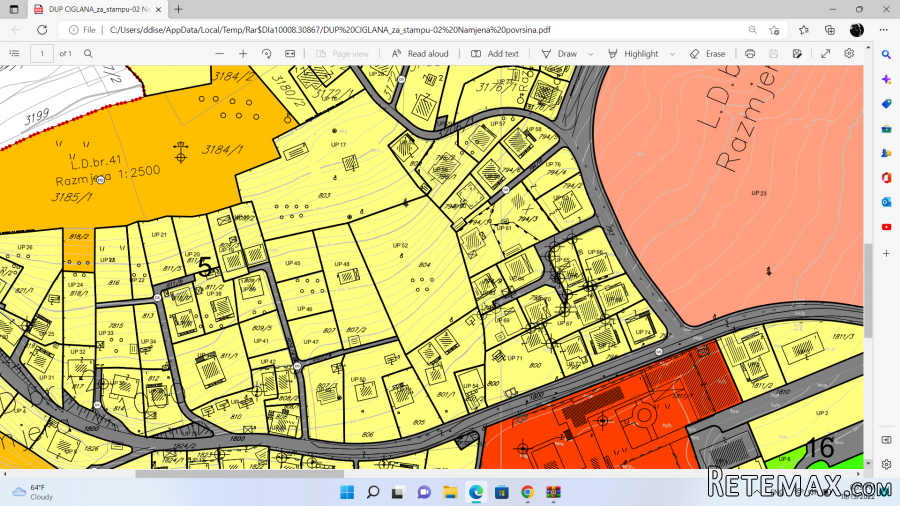Open sidebar Shopping tag icon
The width and height of the screenshot is (900, 506).
pyautogui.click(x=887, y=104)
